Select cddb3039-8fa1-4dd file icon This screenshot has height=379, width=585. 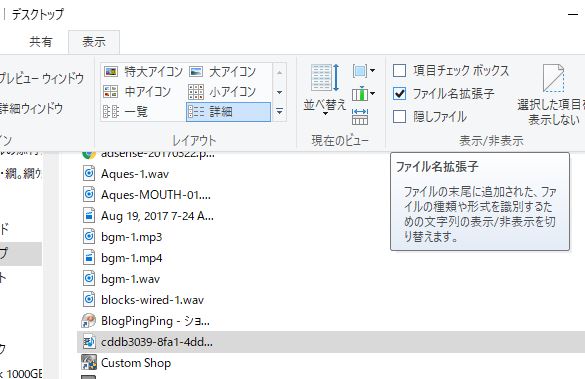(89, 342)
